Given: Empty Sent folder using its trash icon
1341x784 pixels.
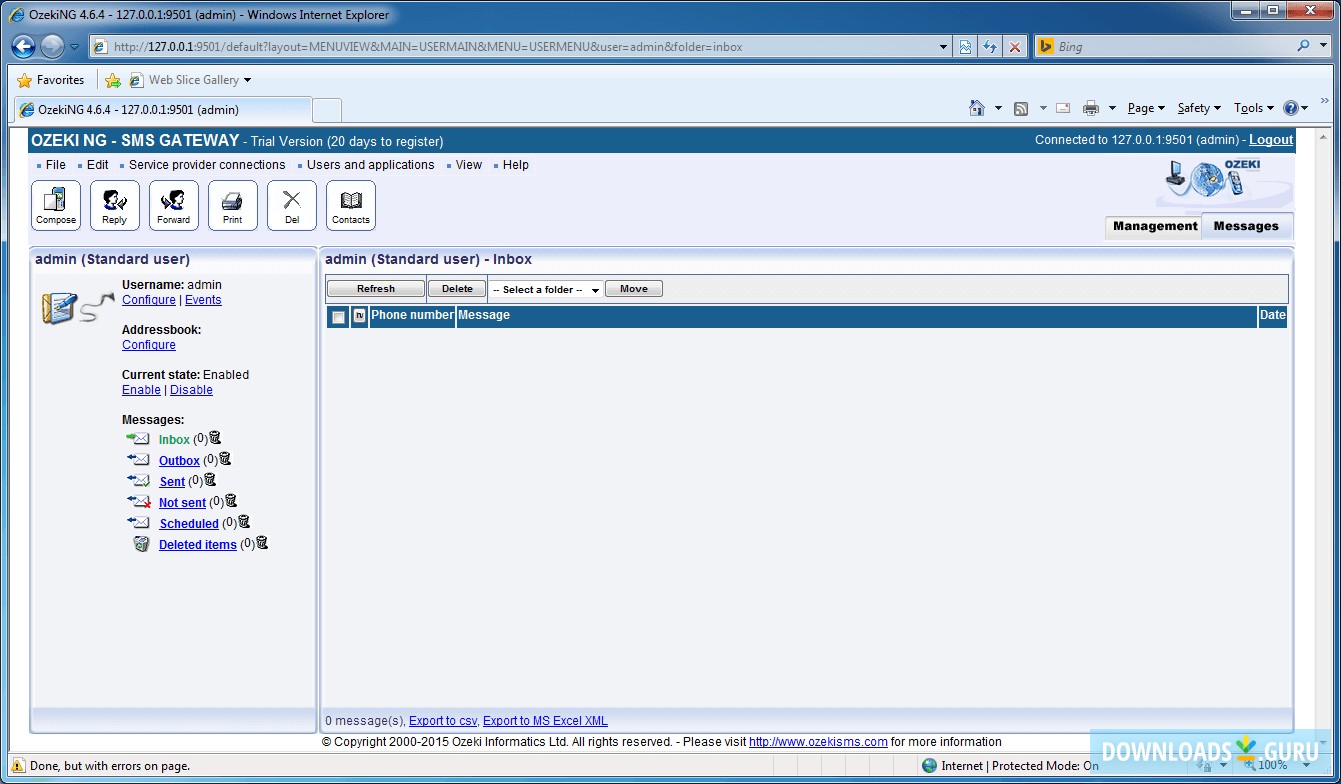Looking at the screenshot, I should [x=210, y=480].
